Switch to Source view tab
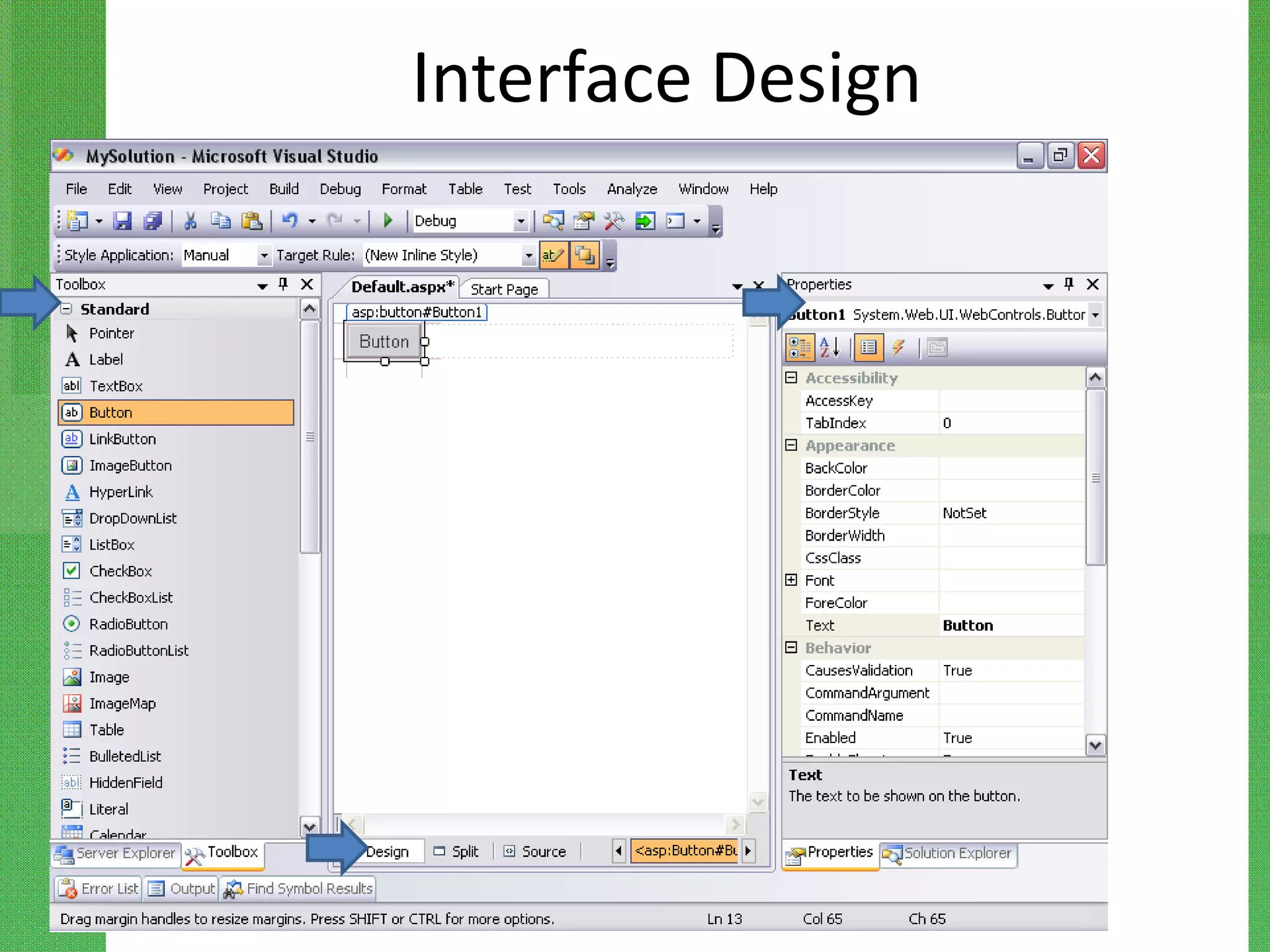The image size is (1270, 952). [536, 852]
